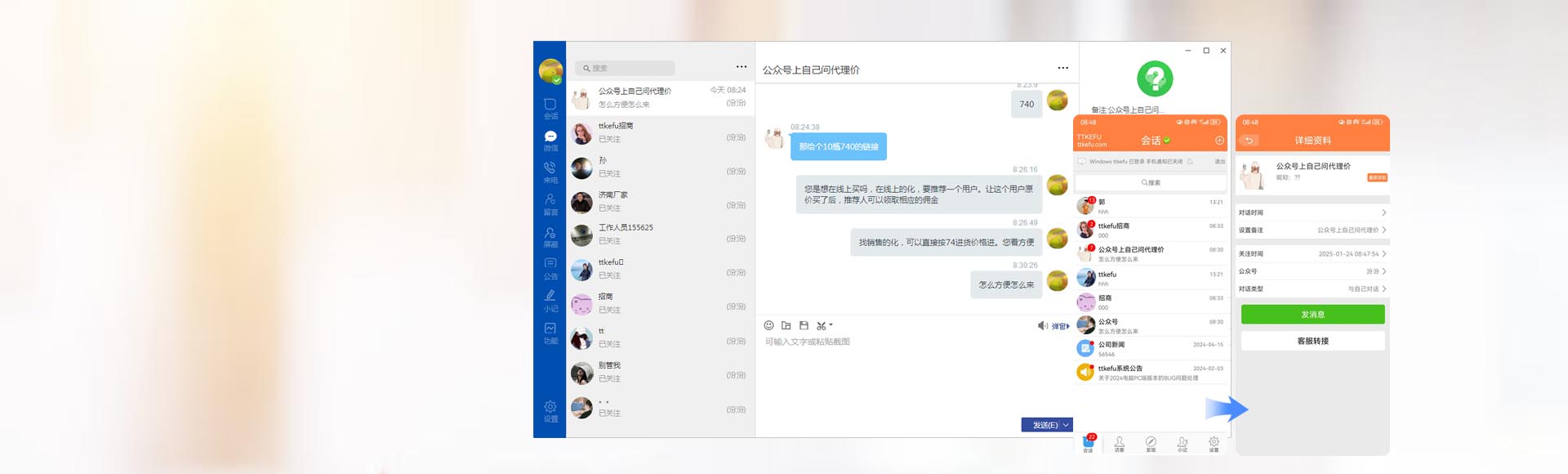Open three-dot menu above the contact list
The image size is (1568, 474).
click(741, 67)
